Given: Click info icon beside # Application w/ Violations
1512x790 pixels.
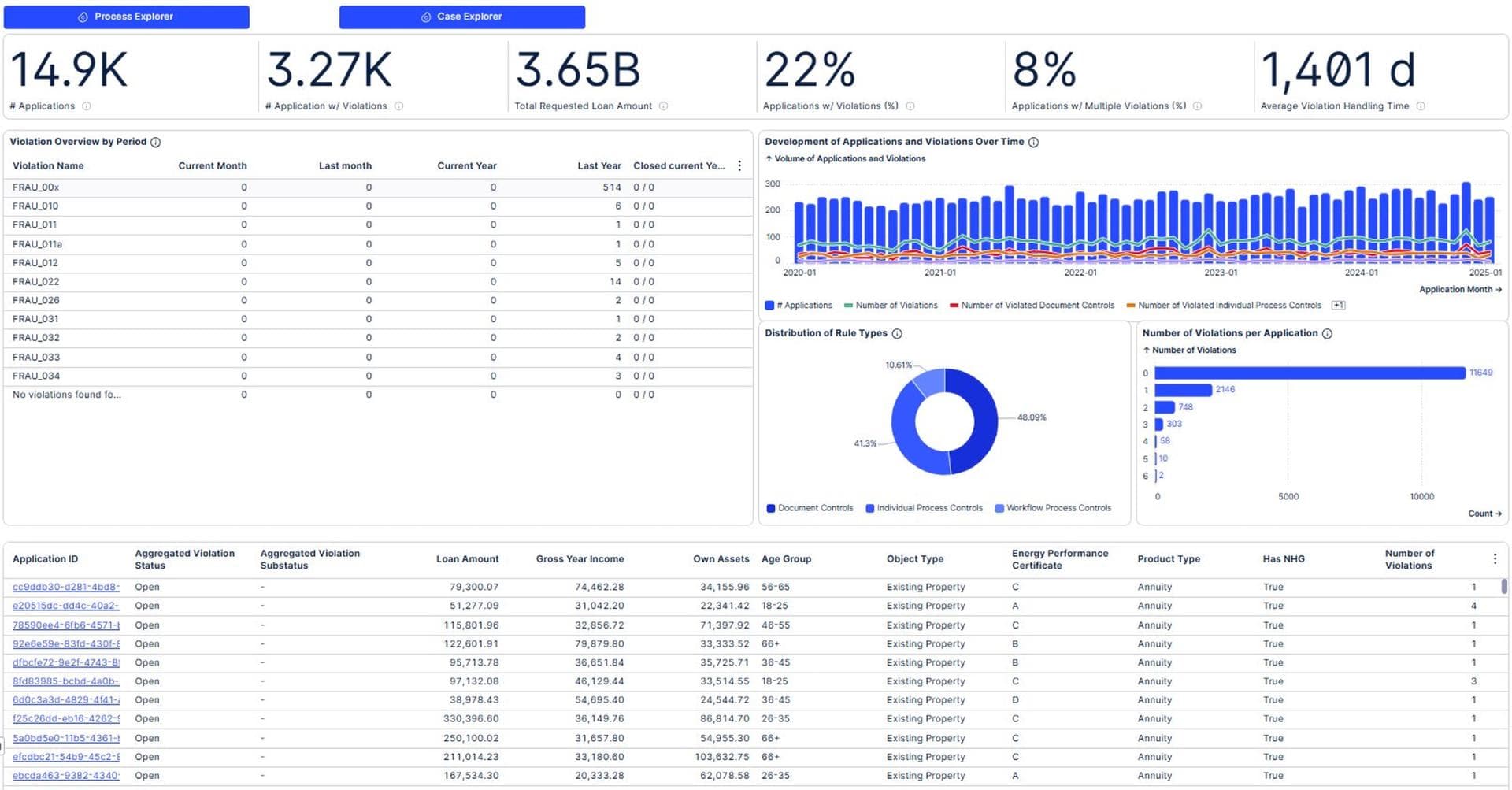Looking at the screenshot, I should click(x=398, y=106).
